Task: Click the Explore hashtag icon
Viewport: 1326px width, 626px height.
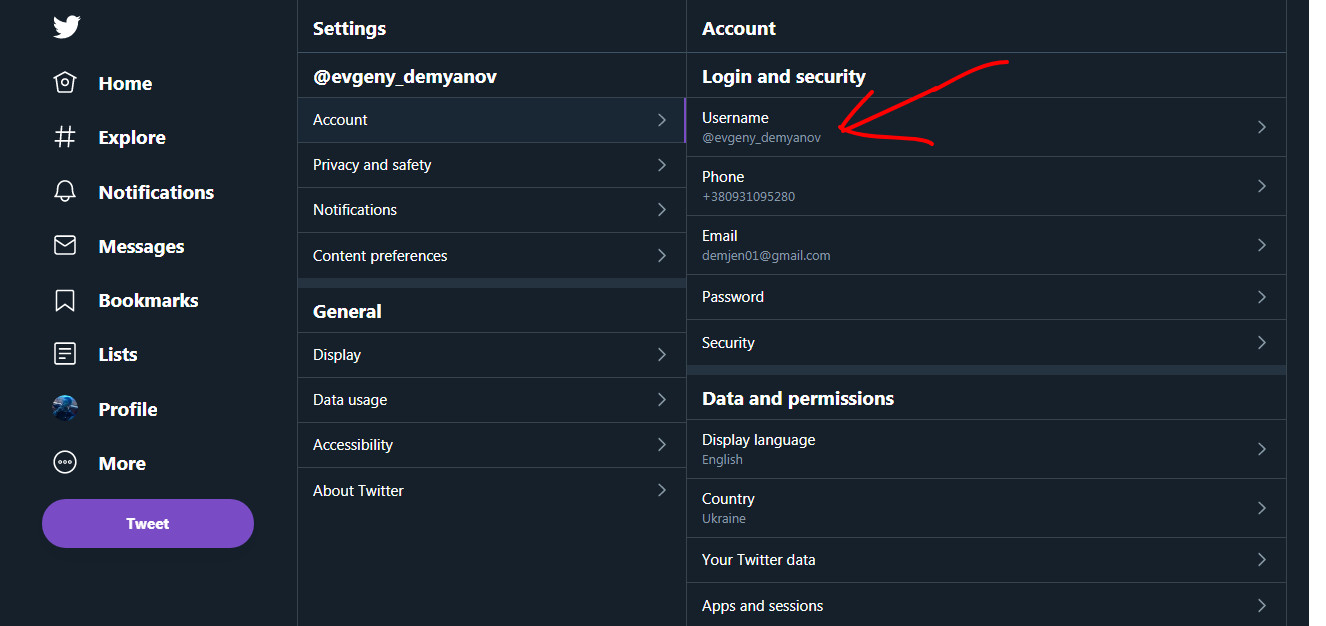Action: pos(65,137)
